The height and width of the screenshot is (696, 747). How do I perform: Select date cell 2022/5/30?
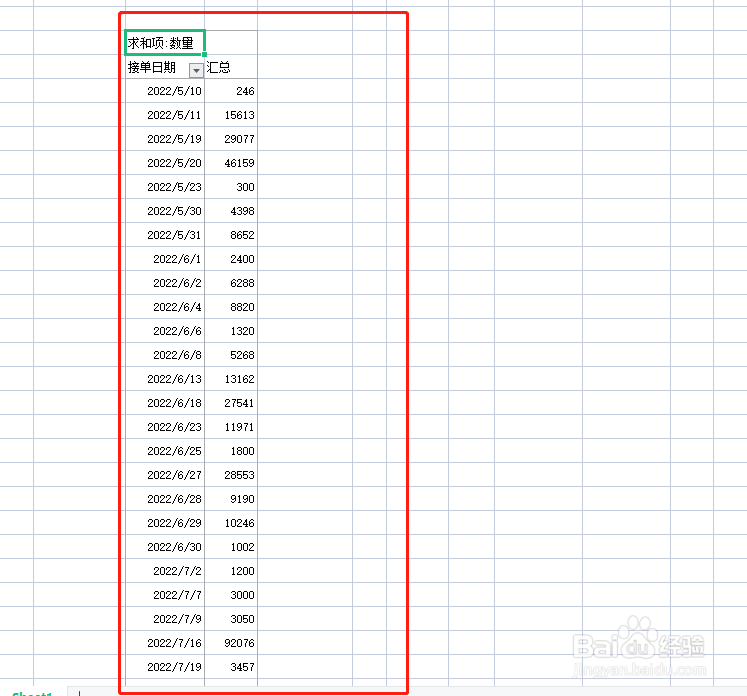[165, 211]
